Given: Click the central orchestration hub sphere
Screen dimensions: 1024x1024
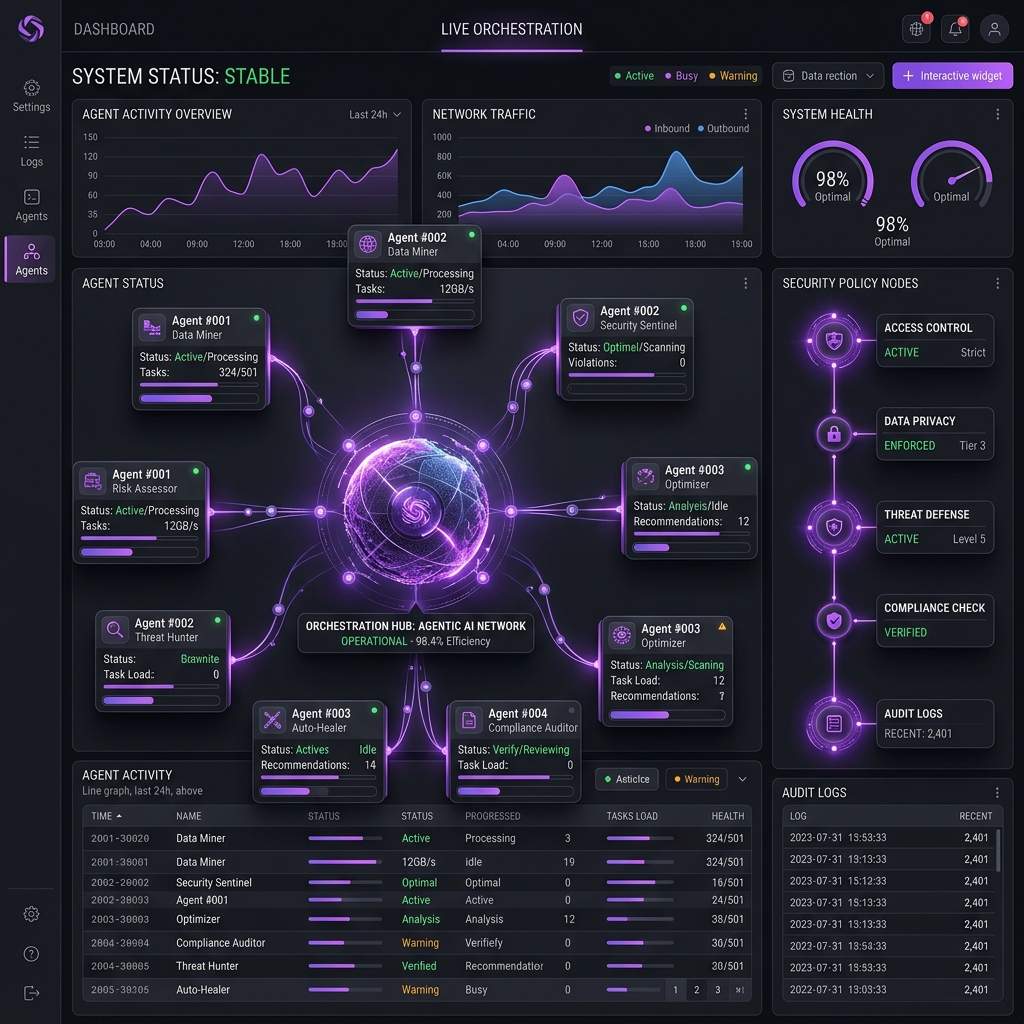Looking at the screenshot, I should tap(416, 511).
